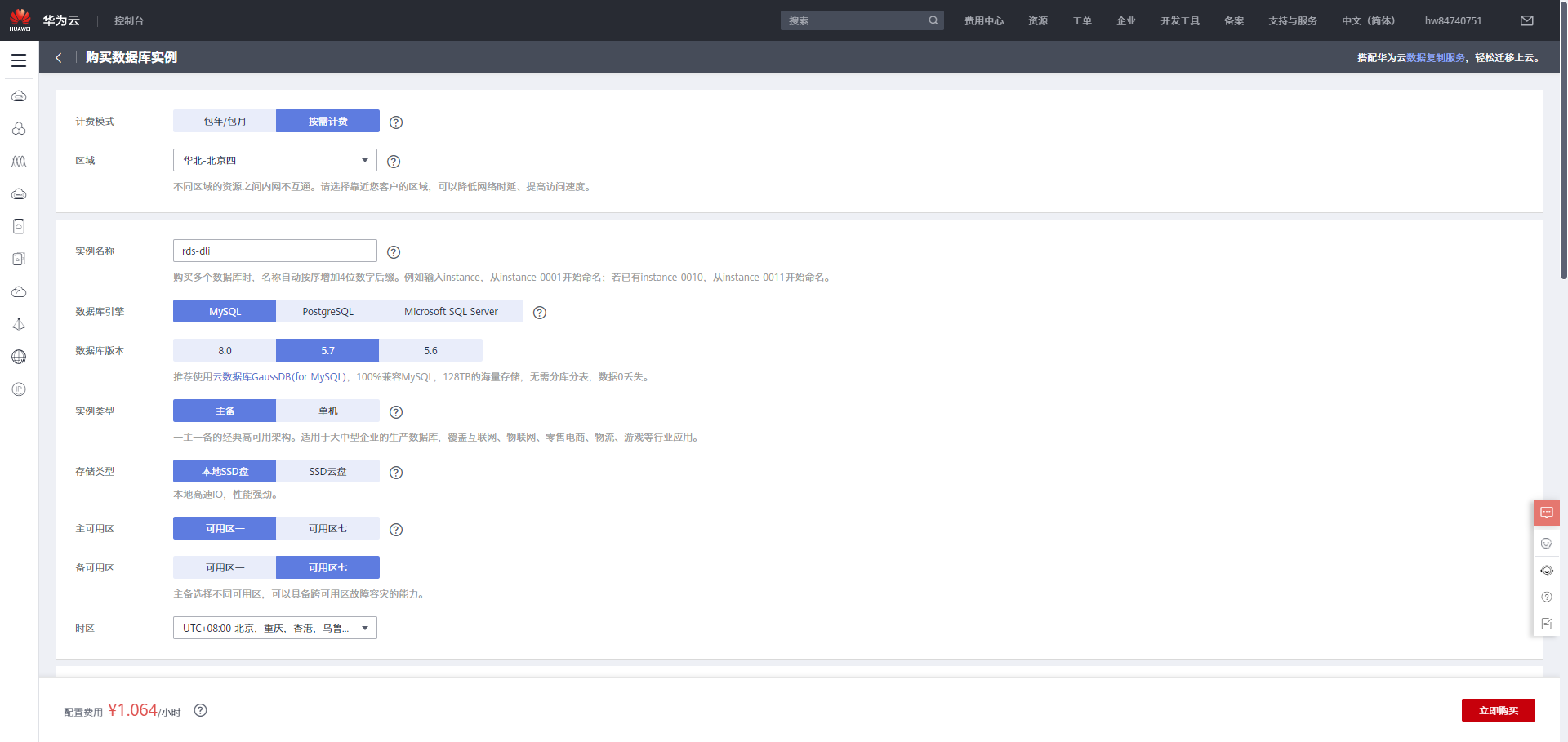The height and width of the screenshot is (742, 1568).
Task: Select 单机 instance type
Action: pos(327,411)
